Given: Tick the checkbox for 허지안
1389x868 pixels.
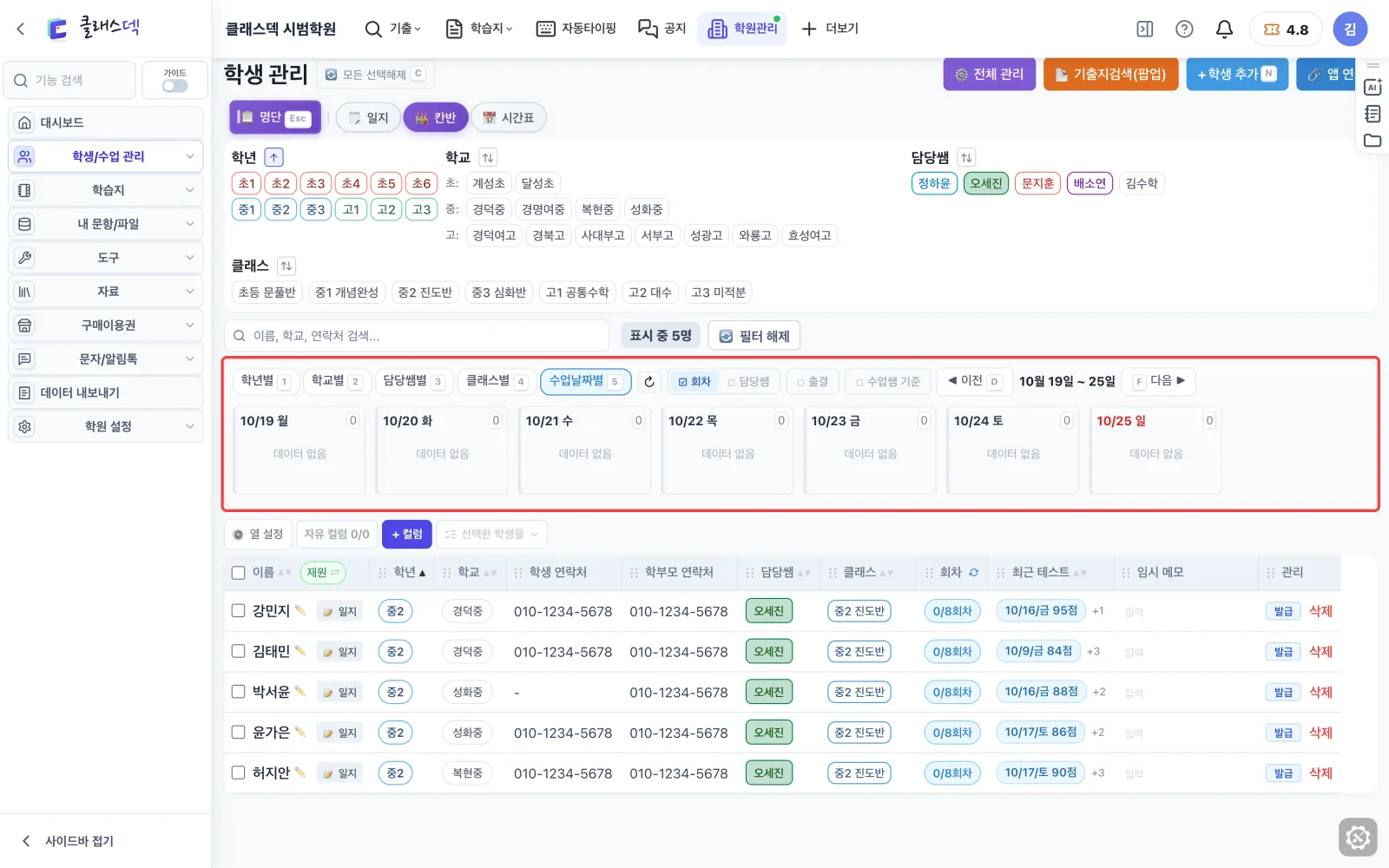Looking at the screenshot, I should [238, 773].
